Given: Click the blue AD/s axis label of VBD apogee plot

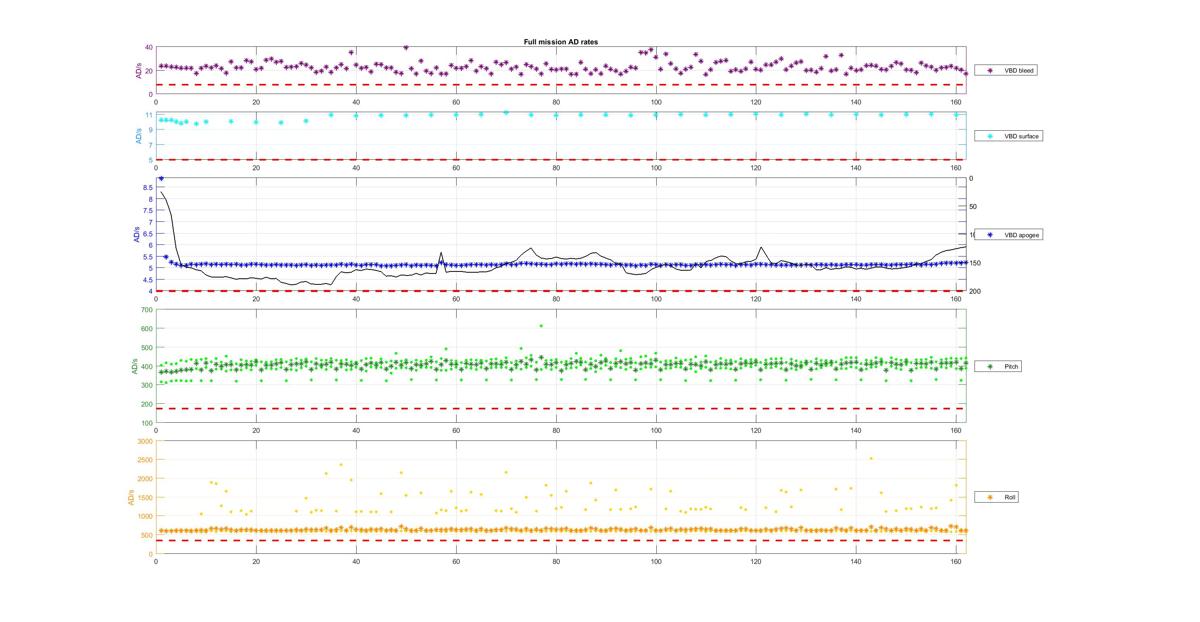Looking at the screenshot, I should tap(138, 235).
